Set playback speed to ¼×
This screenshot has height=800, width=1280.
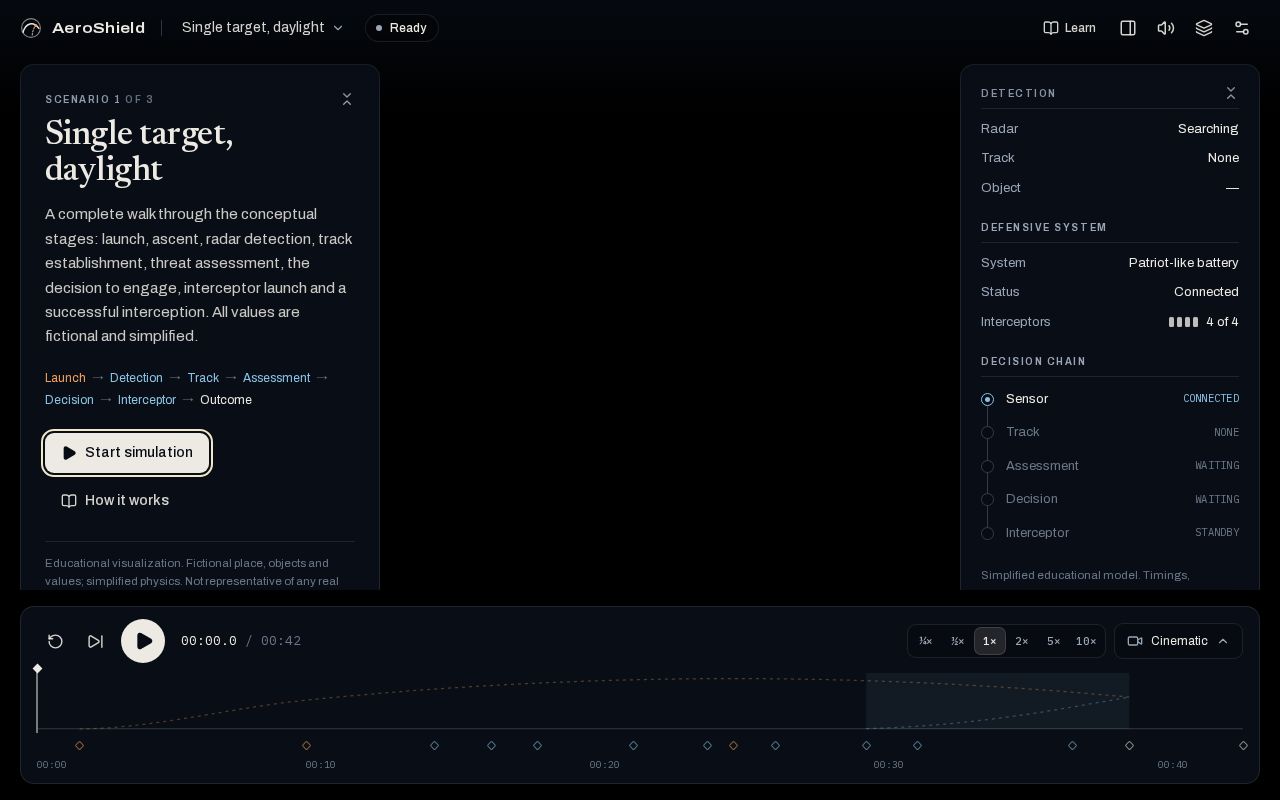(926, 641)
